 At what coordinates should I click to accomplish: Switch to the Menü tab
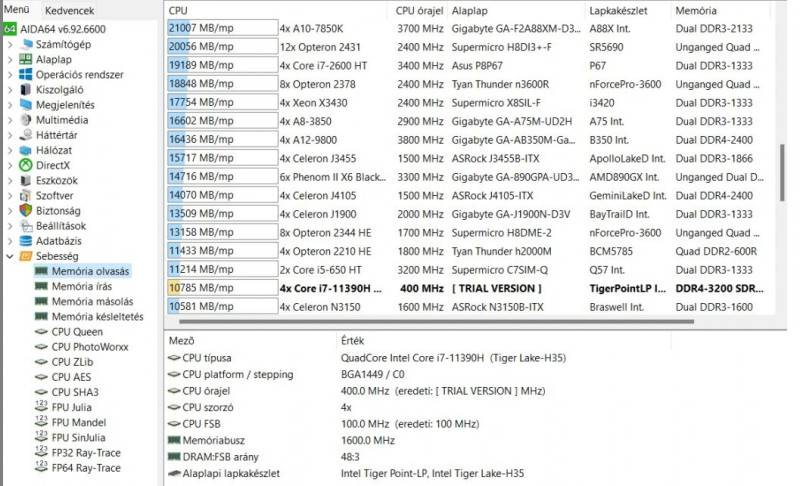(x=17, y=10)
